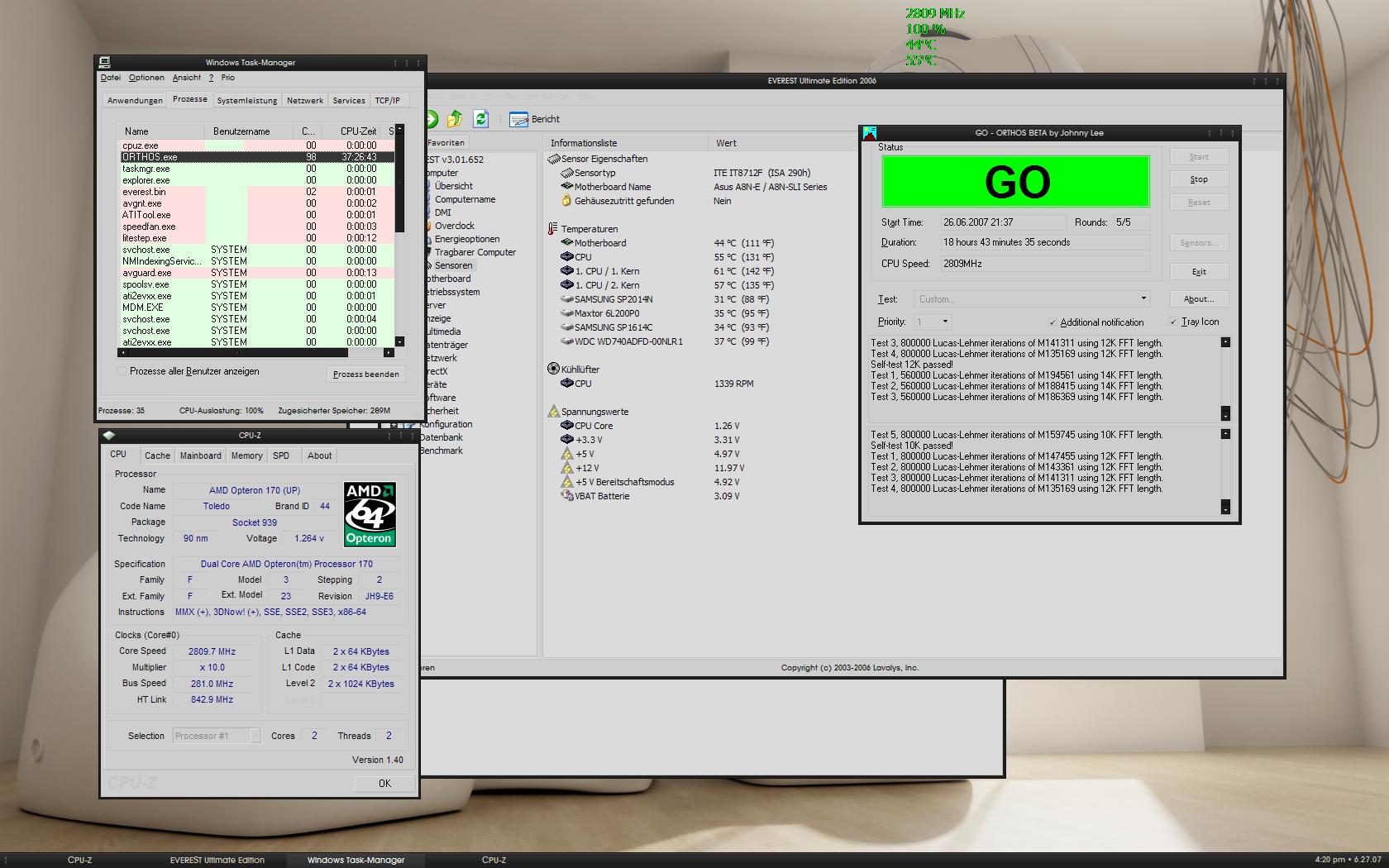
Task: Open the EVEREST Favoriten tab
Action: click(x=446, y=142)
